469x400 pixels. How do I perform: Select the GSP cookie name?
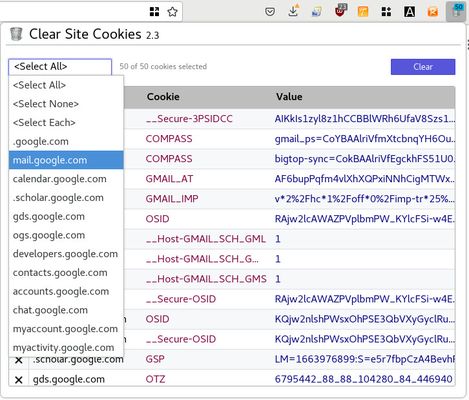[x=155, y=359]
